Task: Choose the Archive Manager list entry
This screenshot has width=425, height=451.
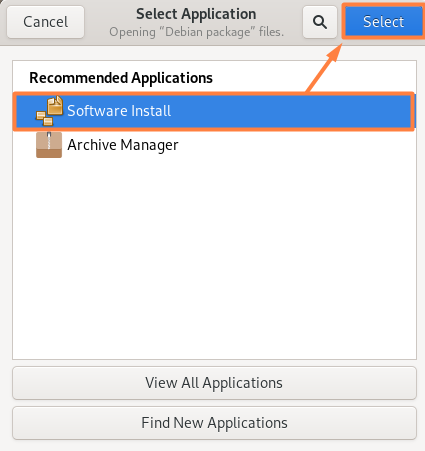Action: [214, 145]
